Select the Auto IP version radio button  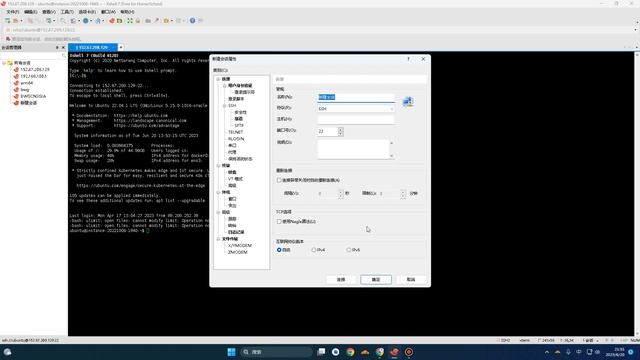coord(279,250)
